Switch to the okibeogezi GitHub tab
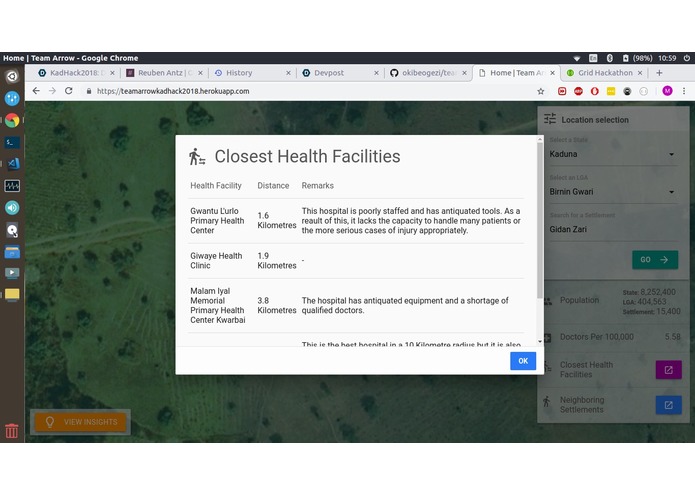The image size is (695, 494). (426, 73)
